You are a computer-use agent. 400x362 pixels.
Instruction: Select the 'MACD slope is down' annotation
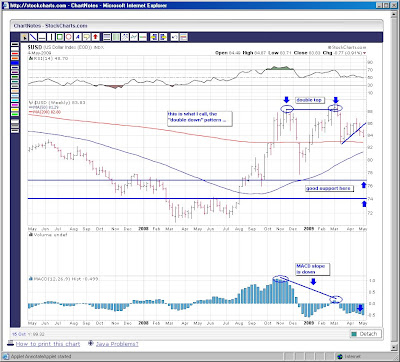[313, 269]
